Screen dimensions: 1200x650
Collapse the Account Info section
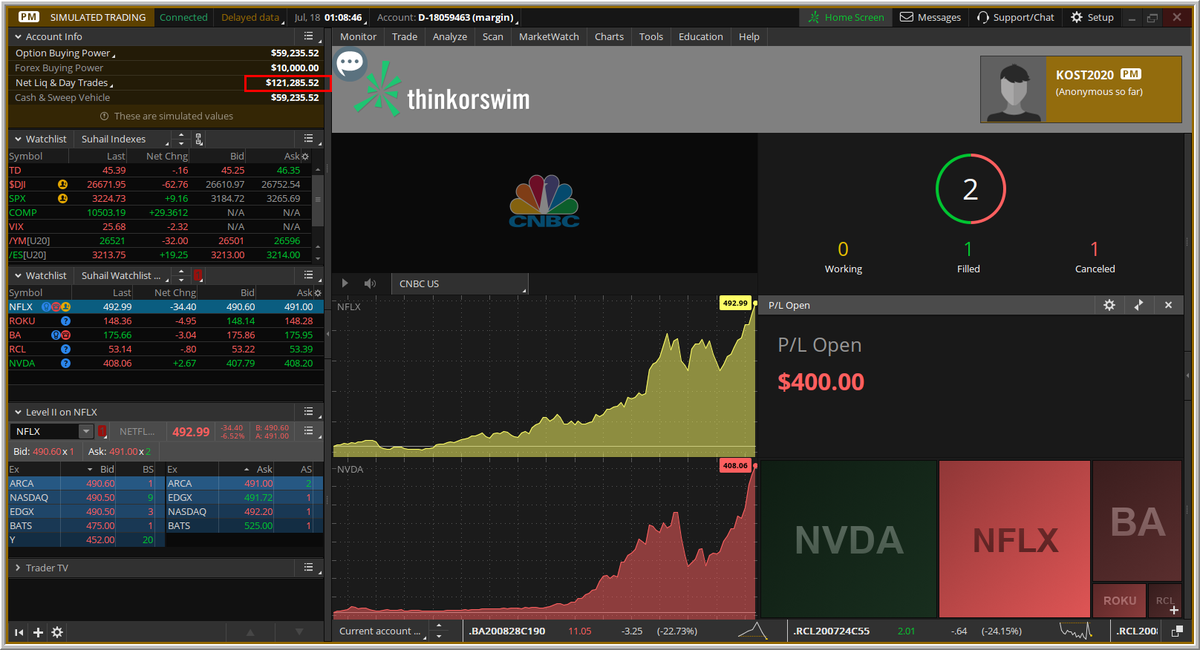click(x=17, y=37)
